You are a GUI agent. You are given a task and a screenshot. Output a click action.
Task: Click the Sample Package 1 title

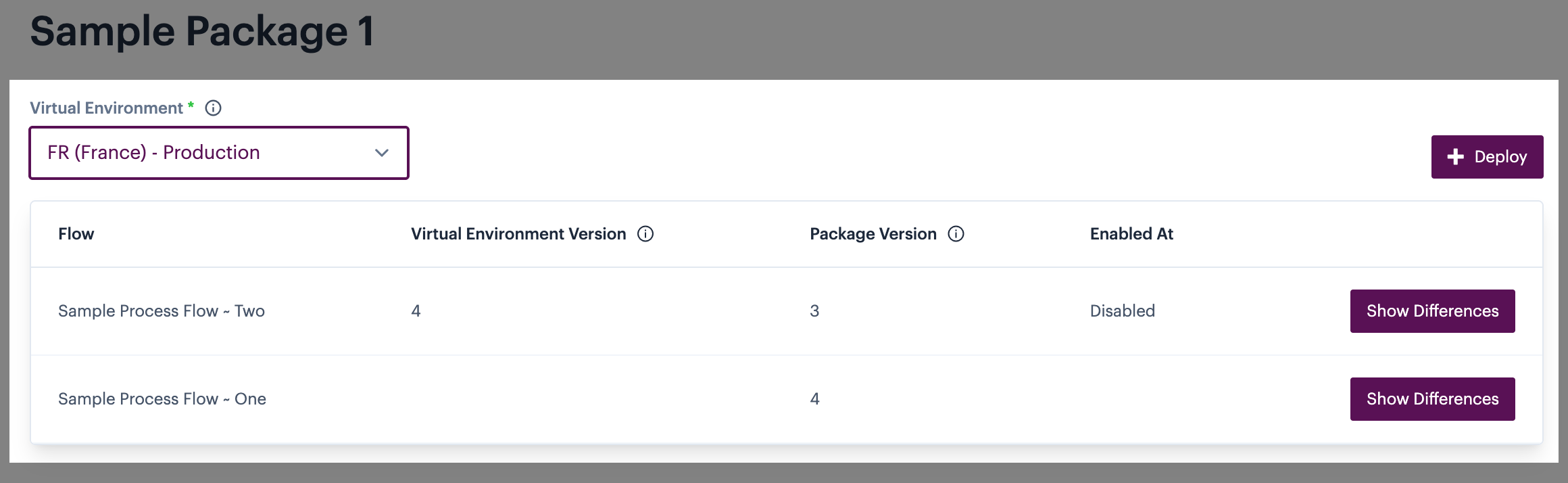click(201, 31)
